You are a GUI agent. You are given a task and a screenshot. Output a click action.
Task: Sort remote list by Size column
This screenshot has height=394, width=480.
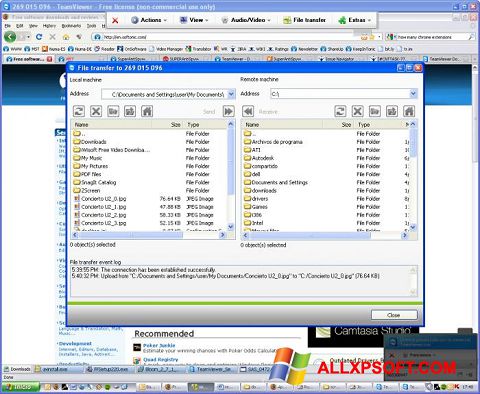pos(338,125)
